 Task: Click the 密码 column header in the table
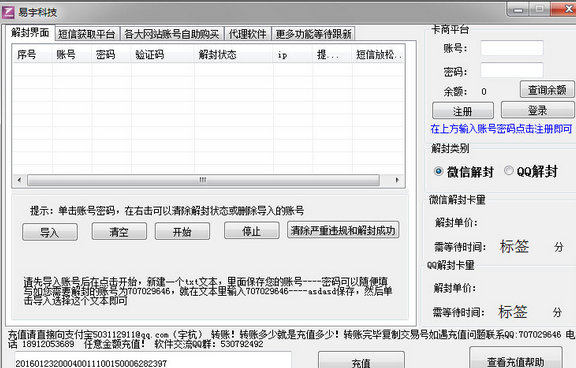[x=111, y=55]
